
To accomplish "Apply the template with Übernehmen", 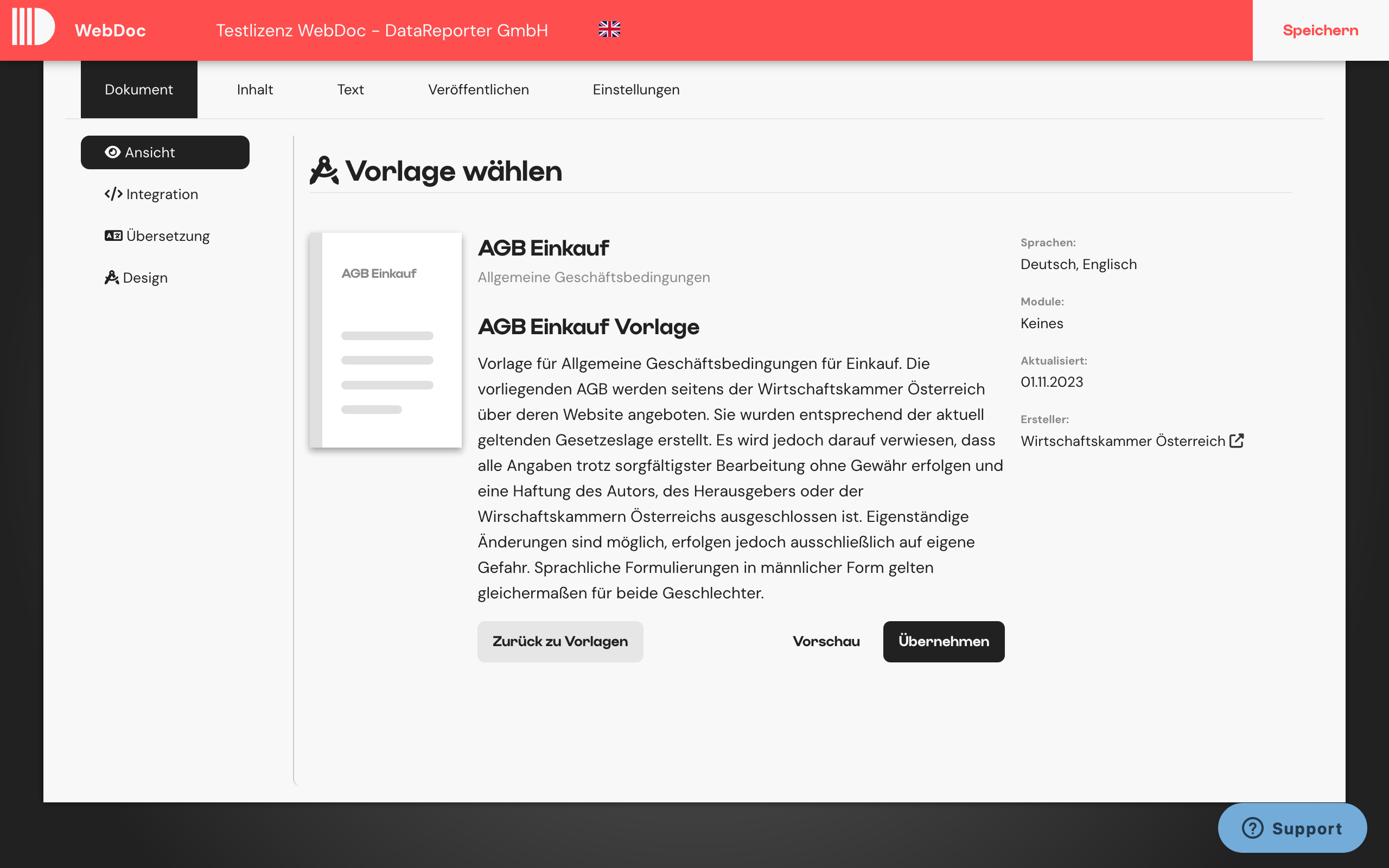I will [x=943, y=641].
